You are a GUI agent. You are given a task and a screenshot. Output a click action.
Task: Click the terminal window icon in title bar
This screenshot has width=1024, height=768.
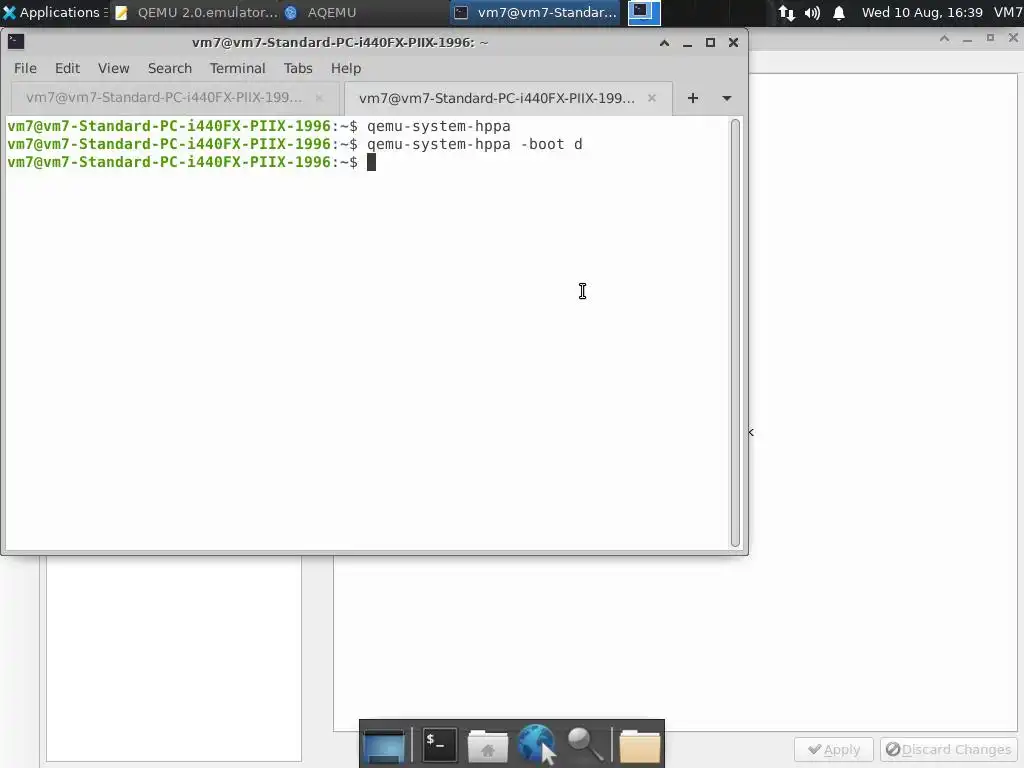(16, 42)
